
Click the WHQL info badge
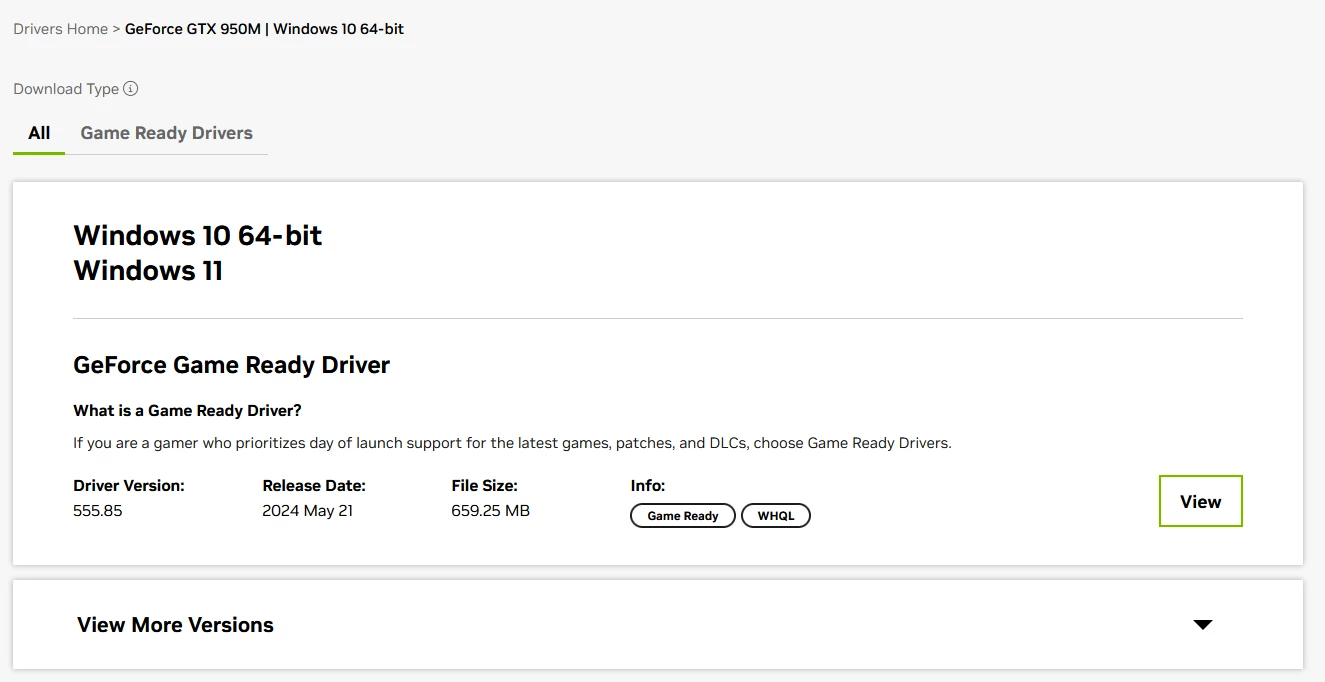point(776,516)
